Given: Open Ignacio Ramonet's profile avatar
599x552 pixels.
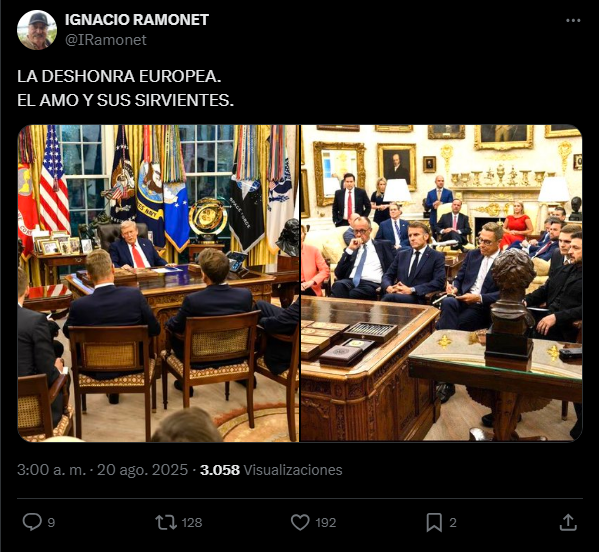Looking at the screenshot, I should click(x=37, y=30).
